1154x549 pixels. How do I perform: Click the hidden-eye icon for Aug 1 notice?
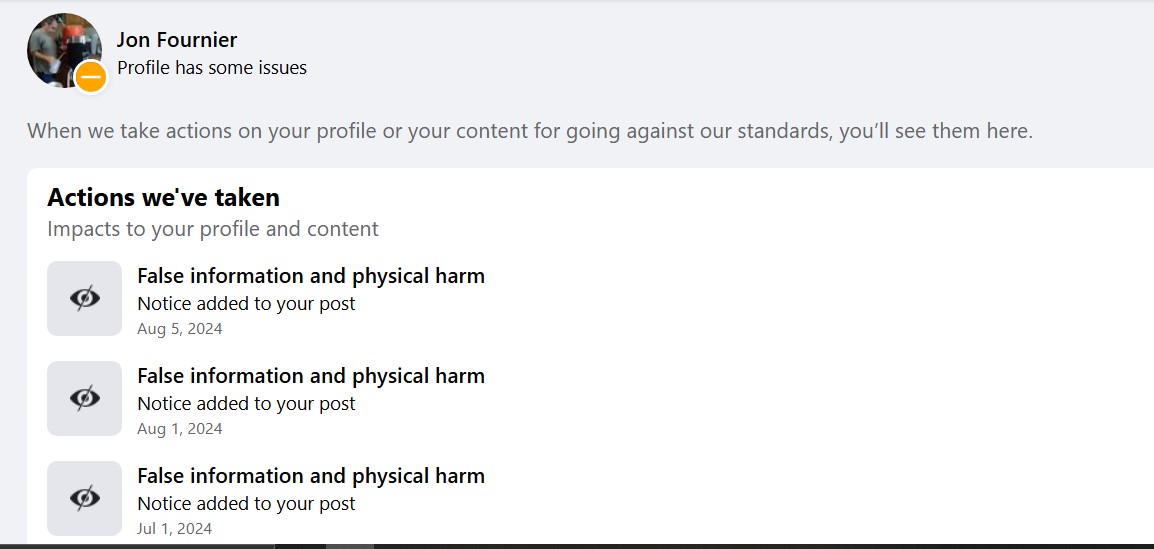[x=84, y=398]
